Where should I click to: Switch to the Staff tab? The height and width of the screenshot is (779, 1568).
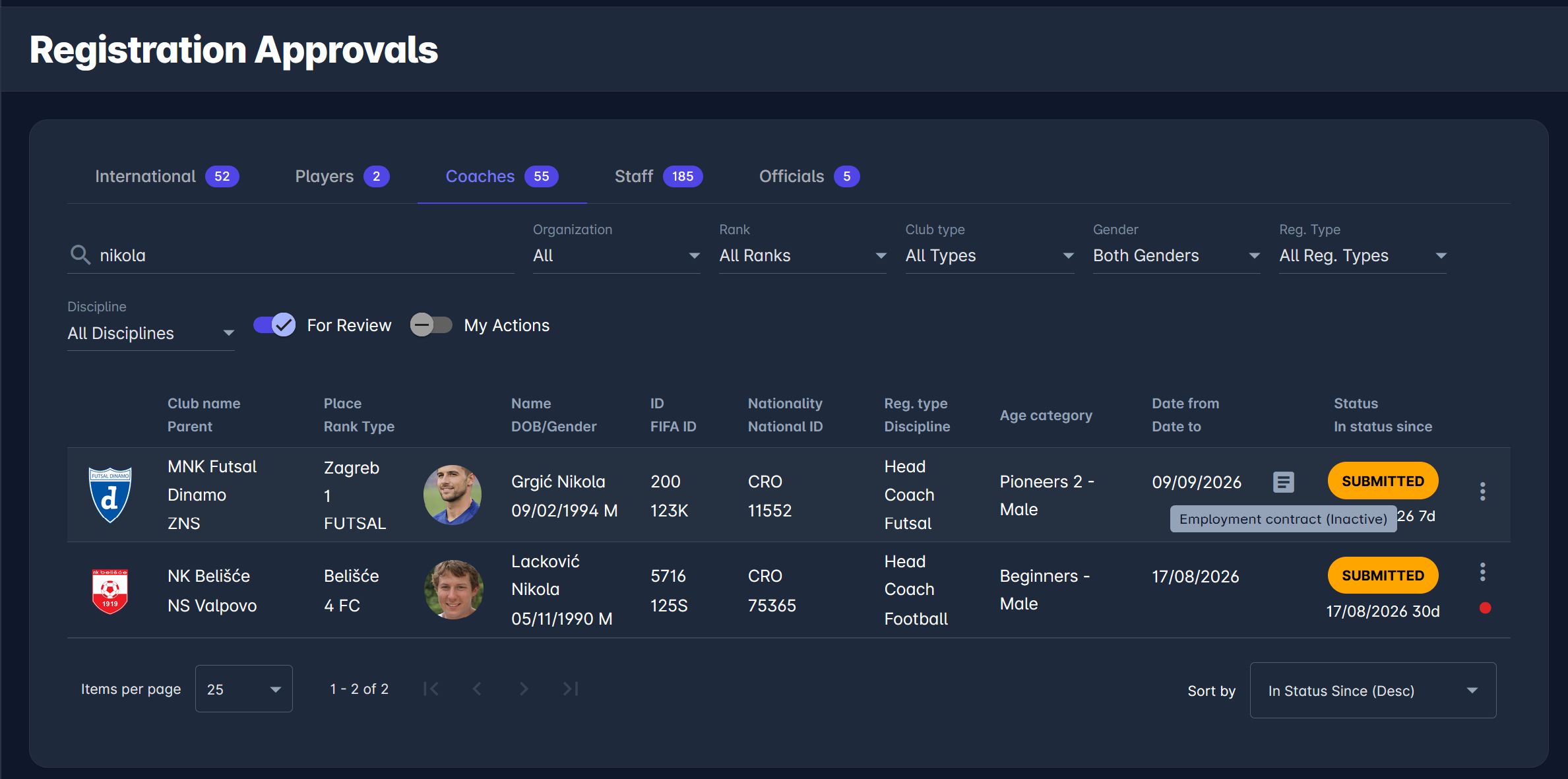pyautogui.click(x=658, y=177)
